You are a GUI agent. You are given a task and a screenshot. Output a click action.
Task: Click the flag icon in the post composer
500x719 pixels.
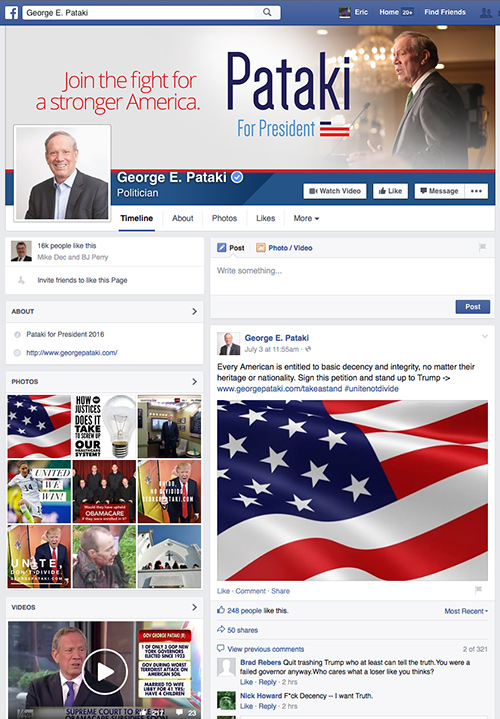pos(482,248)
